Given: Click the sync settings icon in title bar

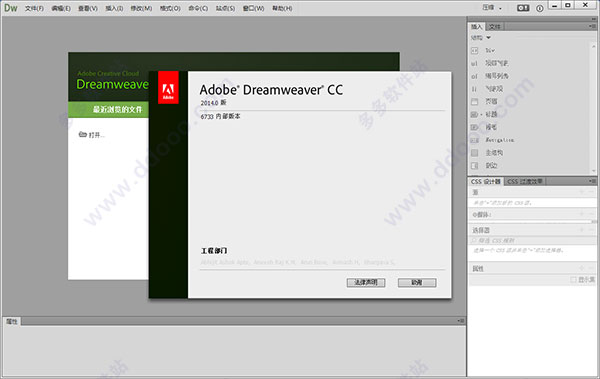Looking at the screenshot, I should 523,8.
